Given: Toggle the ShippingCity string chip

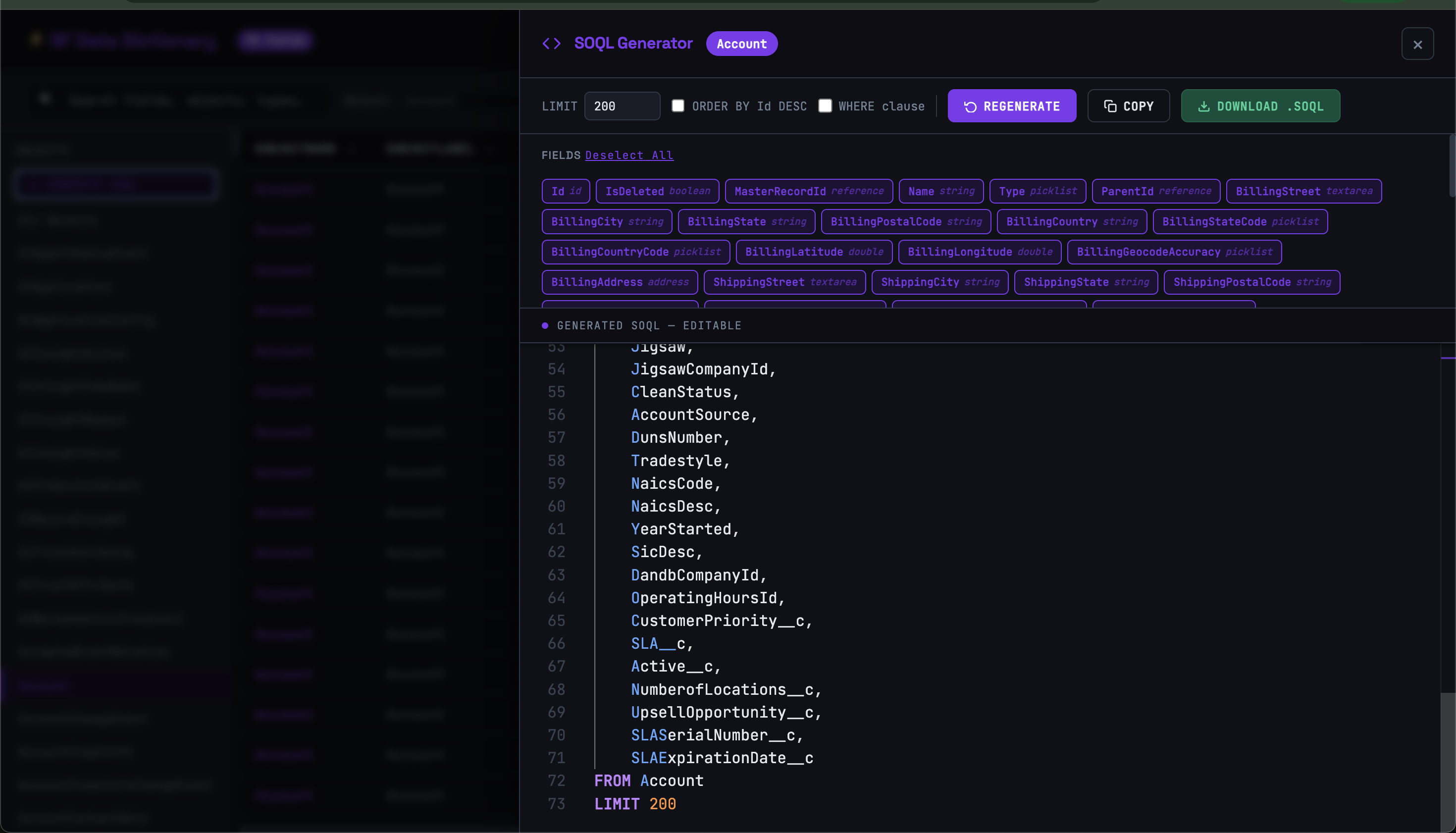Looking at the screenshot, I should point(939,282).
